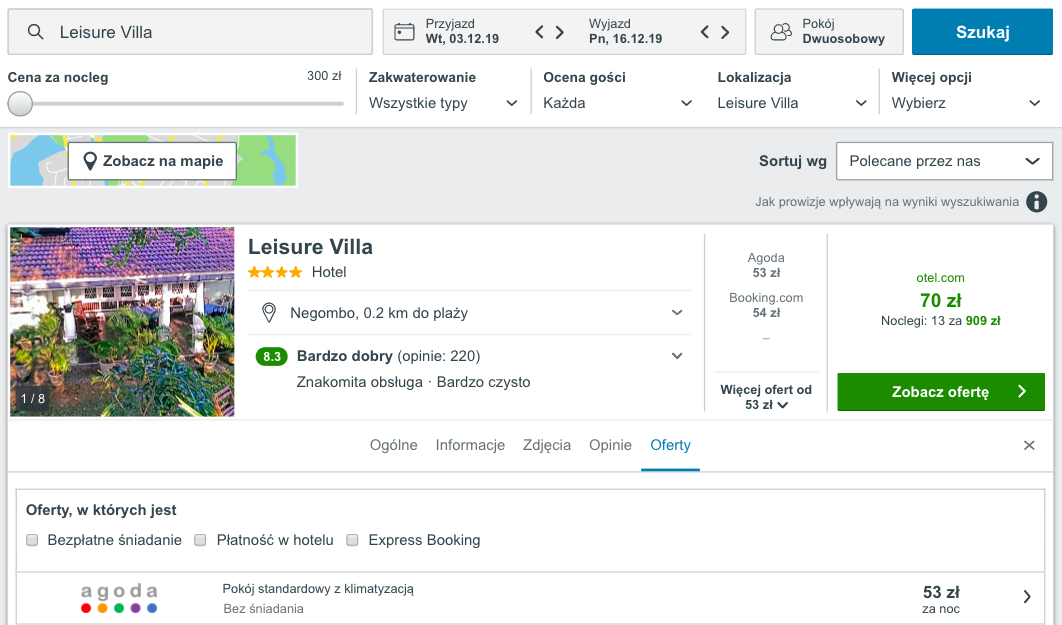
Task: Click the green Zobacz ofertę button
Action: tap(941, 391)
